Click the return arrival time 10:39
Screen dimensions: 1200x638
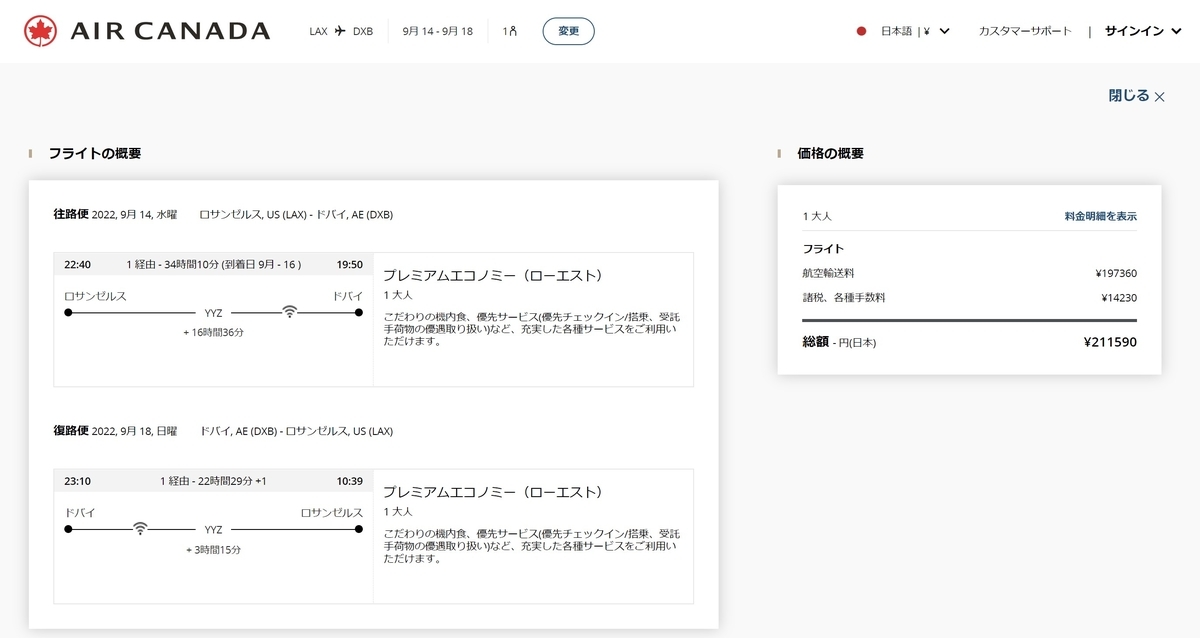tap(349, 481)
